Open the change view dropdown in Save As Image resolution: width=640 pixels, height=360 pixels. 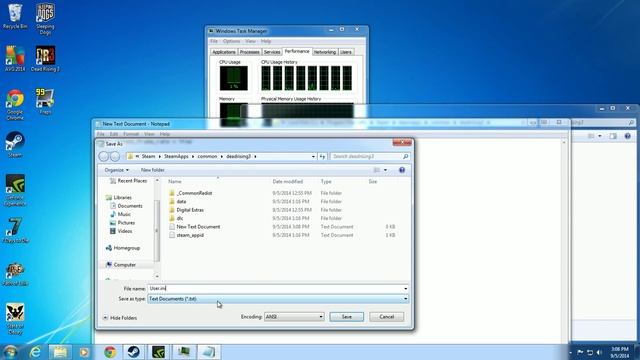coord(385,170)
